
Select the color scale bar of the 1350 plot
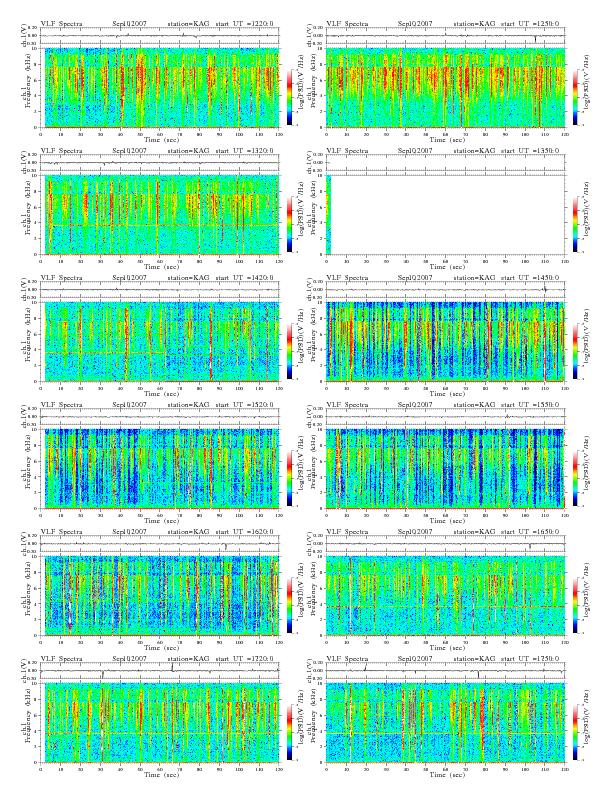576,224
